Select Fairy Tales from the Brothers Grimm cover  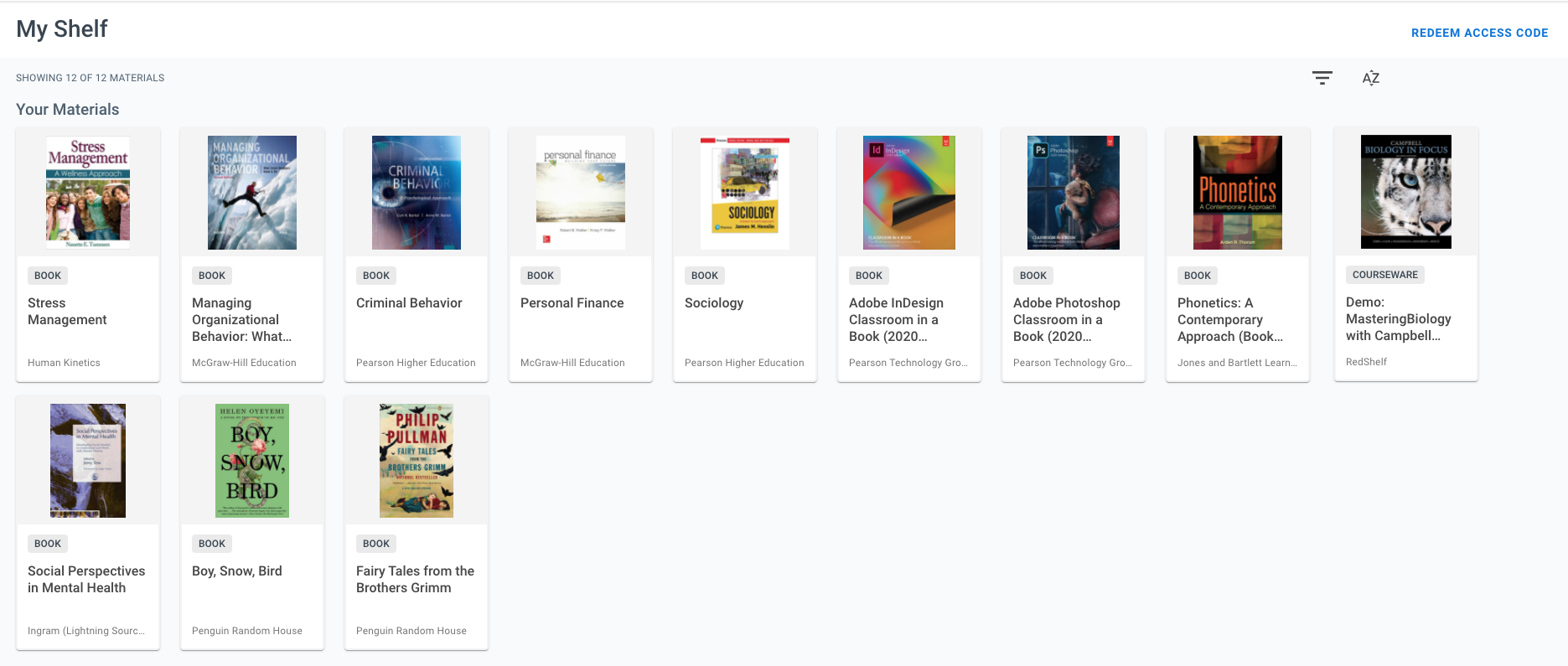[x=417, y=461]
